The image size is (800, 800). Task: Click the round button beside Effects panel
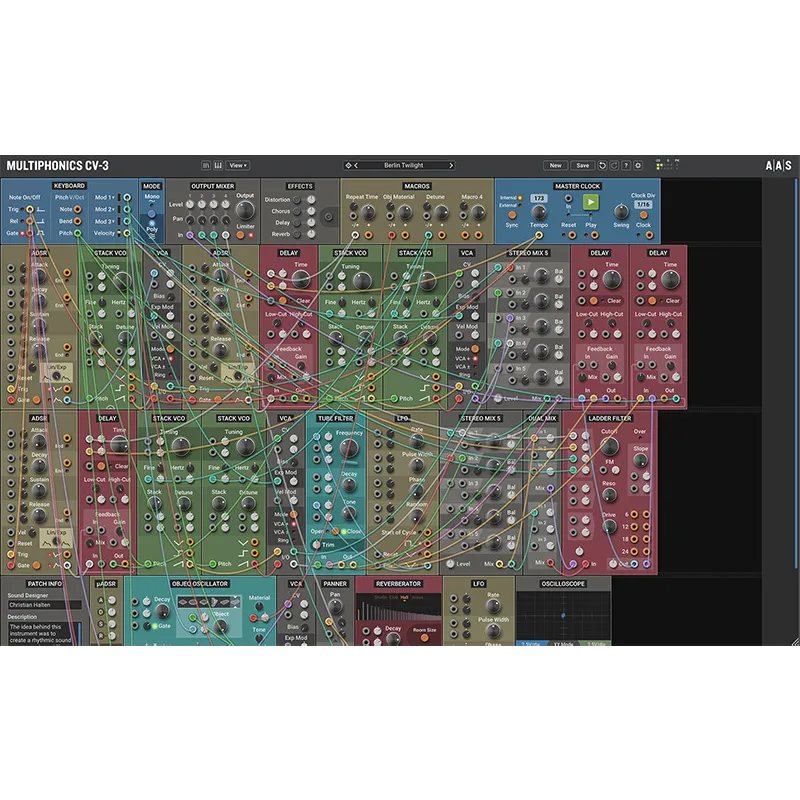(x=329, y=217)
